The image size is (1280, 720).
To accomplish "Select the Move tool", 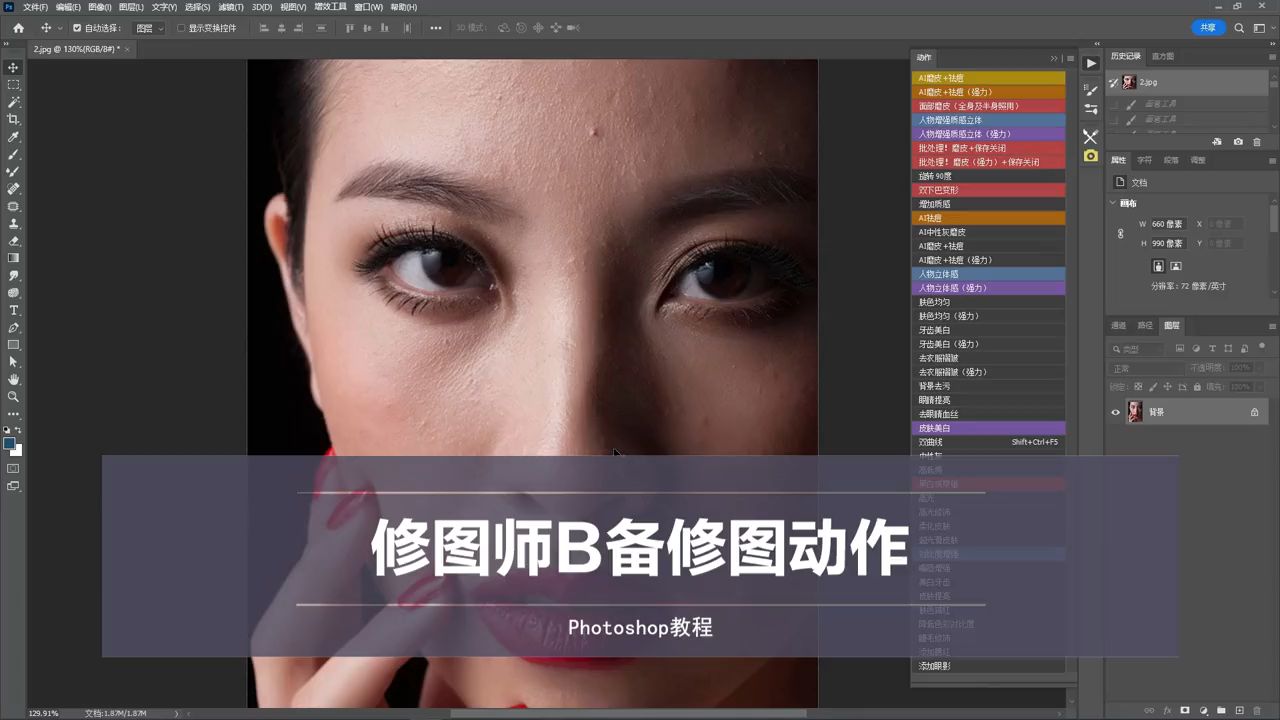I will click(x=13, y=67).
